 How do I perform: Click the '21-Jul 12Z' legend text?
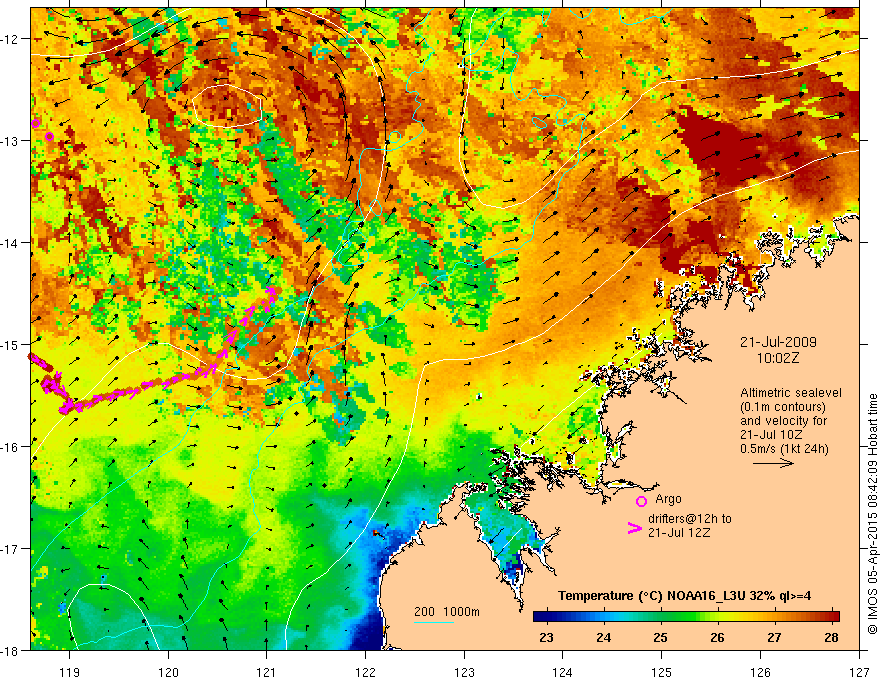click(x=679, y=532)
